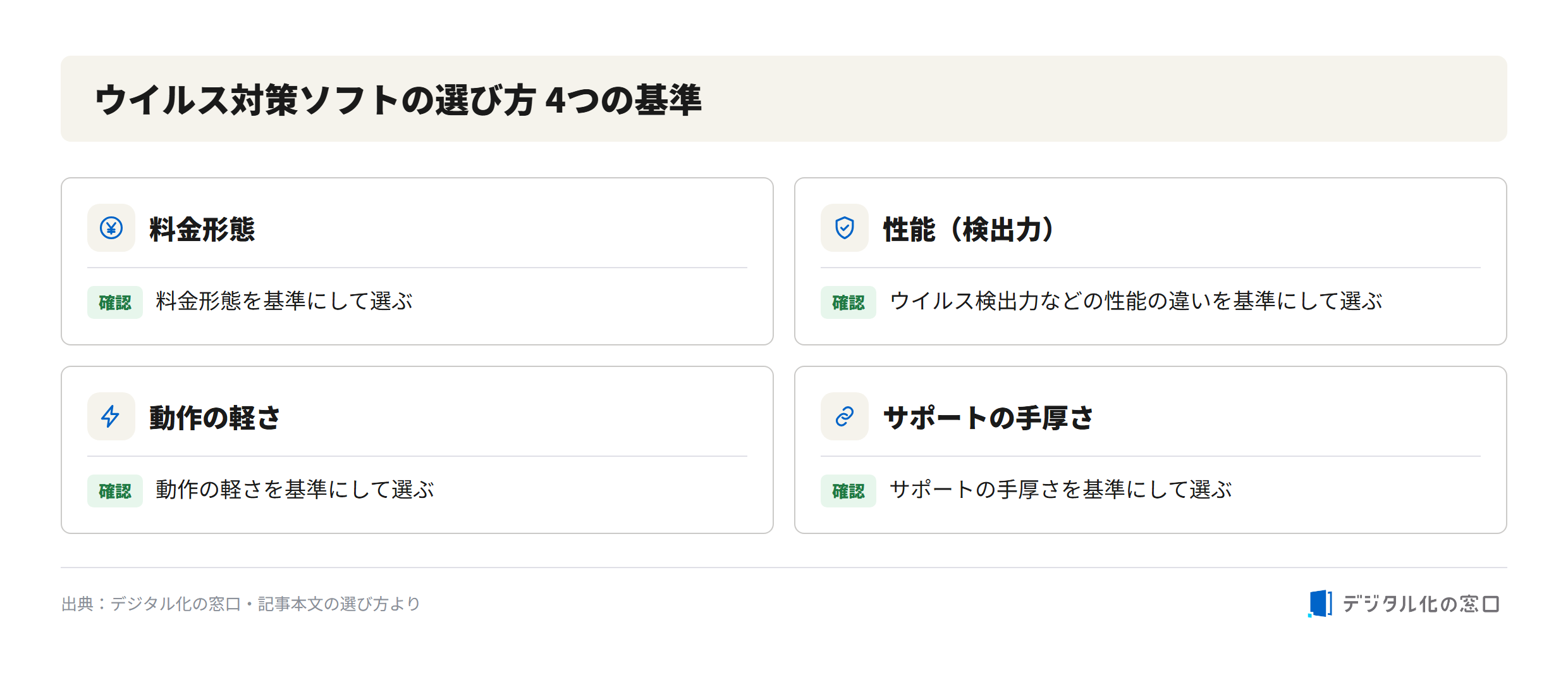Viewport: 1568px width, 677px height.
Task: Click the 確認 badge under 性能(検出力)
Action: point(848,302)
